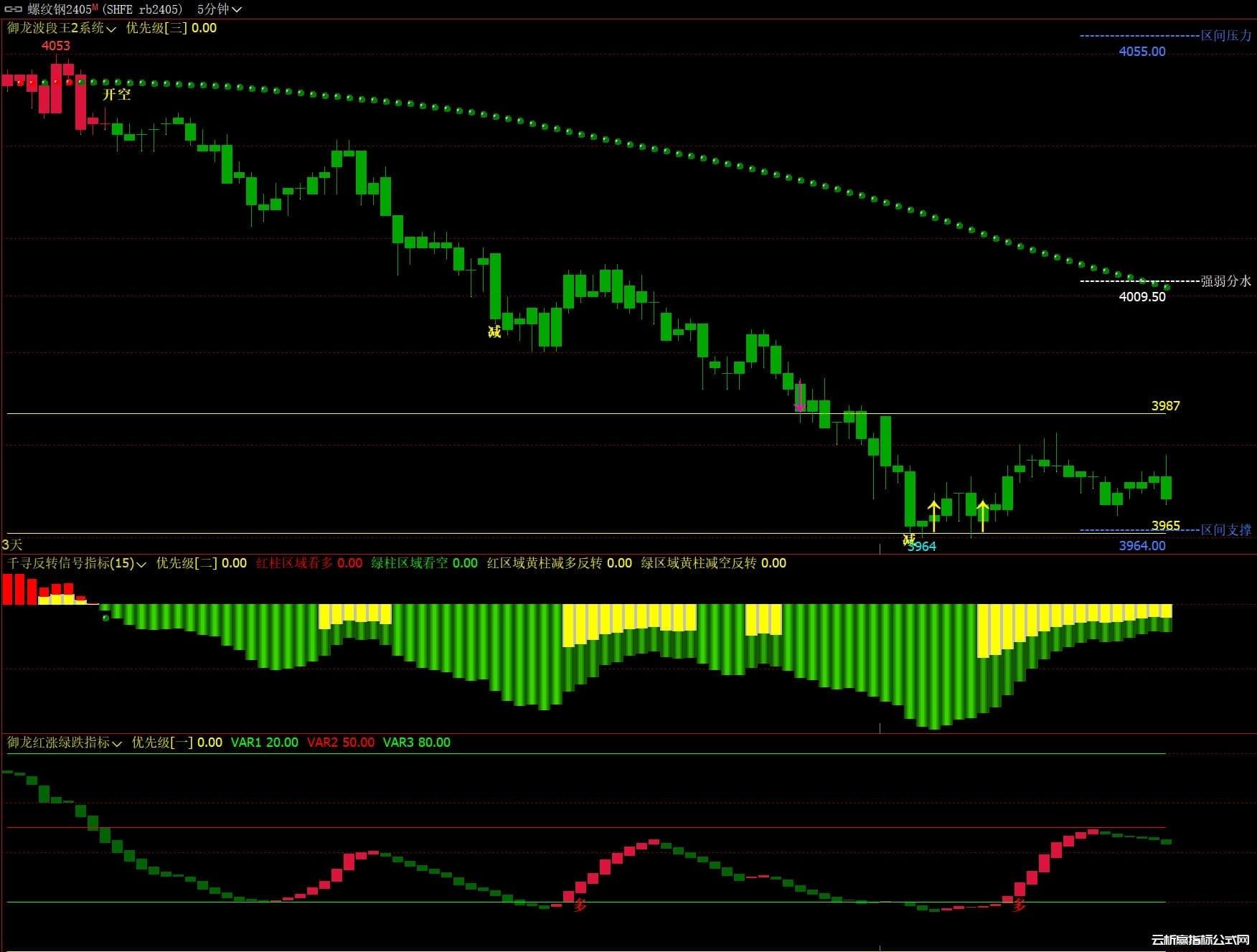Open the 5分钟 timeframe dropdown
1257x952 pixels.
click(219, 9)
